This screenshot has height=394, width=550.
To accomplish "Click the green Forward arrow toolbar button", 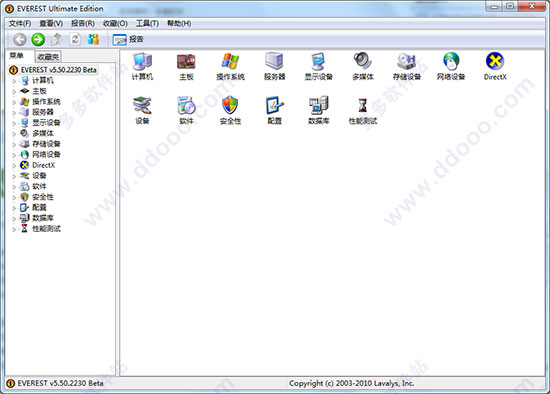I will coord(38,39).
